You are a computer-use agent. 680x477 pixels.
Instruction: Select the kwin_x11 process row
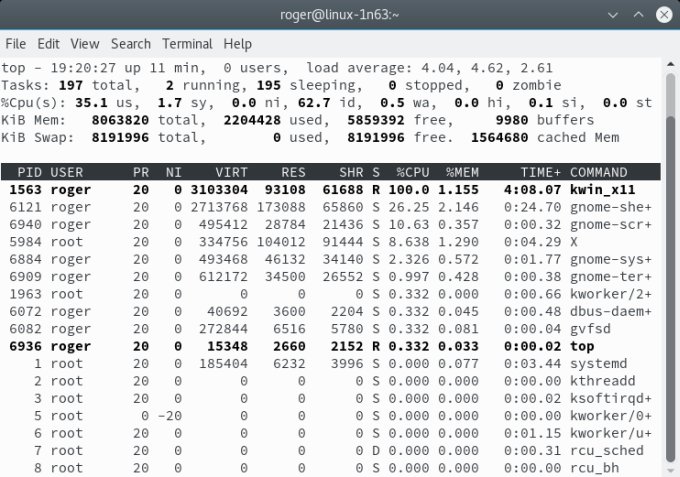pyautogui.click(x=330, y=188)
